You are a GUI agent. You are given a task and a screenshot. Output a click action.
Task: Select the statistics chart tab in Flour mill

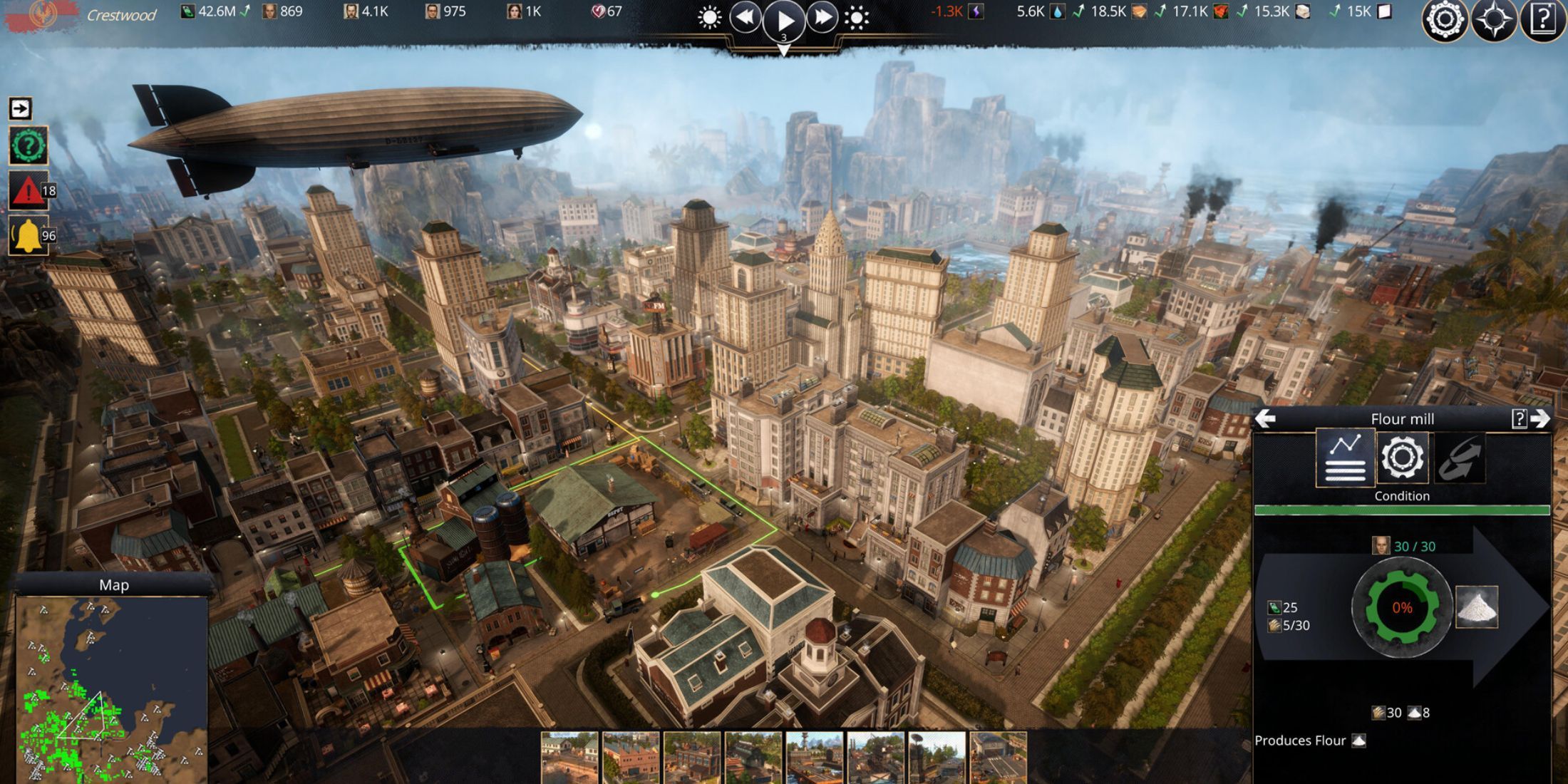pos(1345,458)
